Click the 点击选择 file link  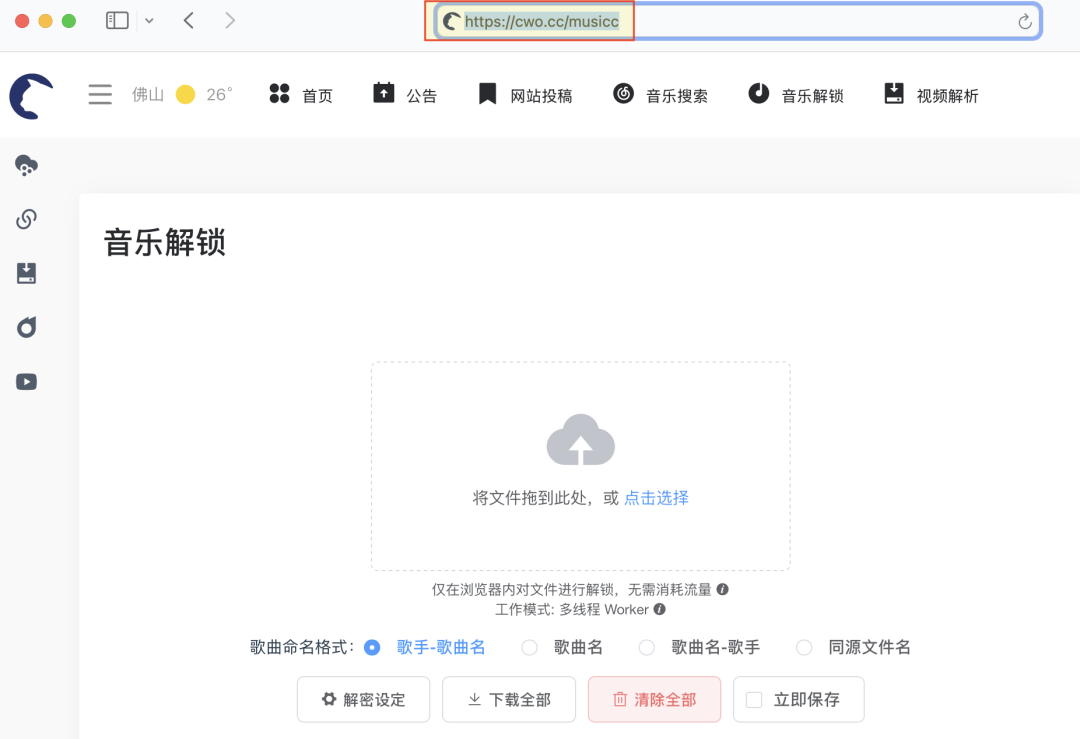656,498
